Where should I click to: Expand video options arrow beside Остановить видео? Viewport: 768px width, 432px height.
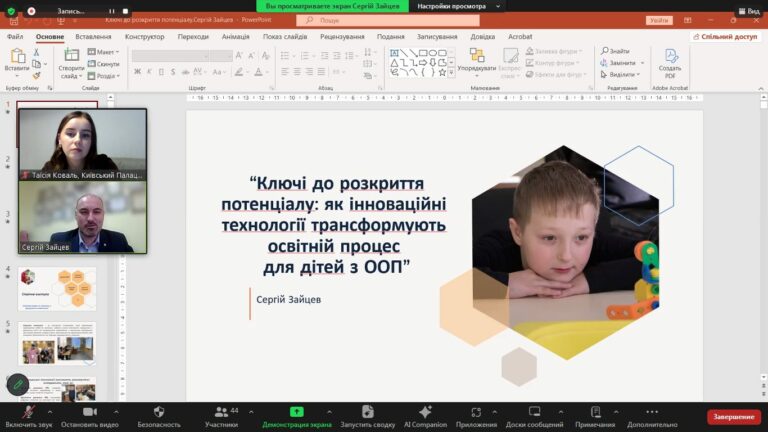(x=117, y=411)
